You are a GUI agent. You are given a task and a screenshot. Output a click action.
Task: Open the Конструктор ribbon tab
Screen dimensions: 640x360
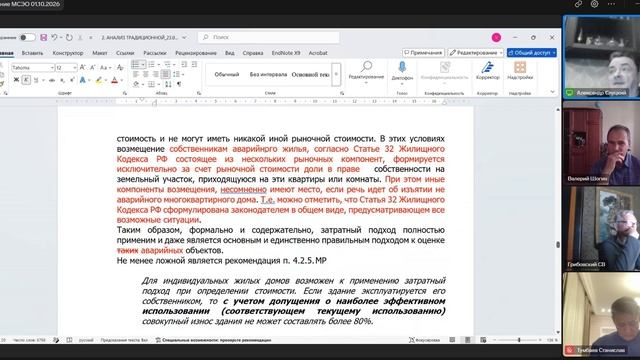point(68,53)
